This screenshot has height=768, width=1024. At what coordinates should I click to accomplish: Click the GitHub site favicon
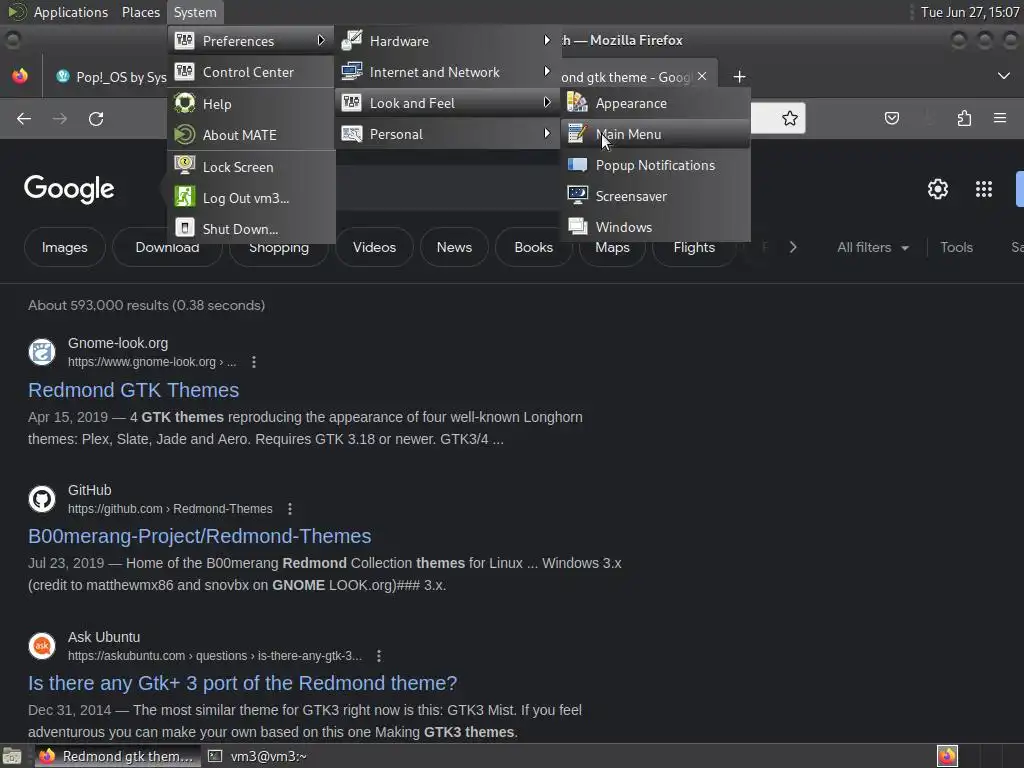click(x=42, y=499)
